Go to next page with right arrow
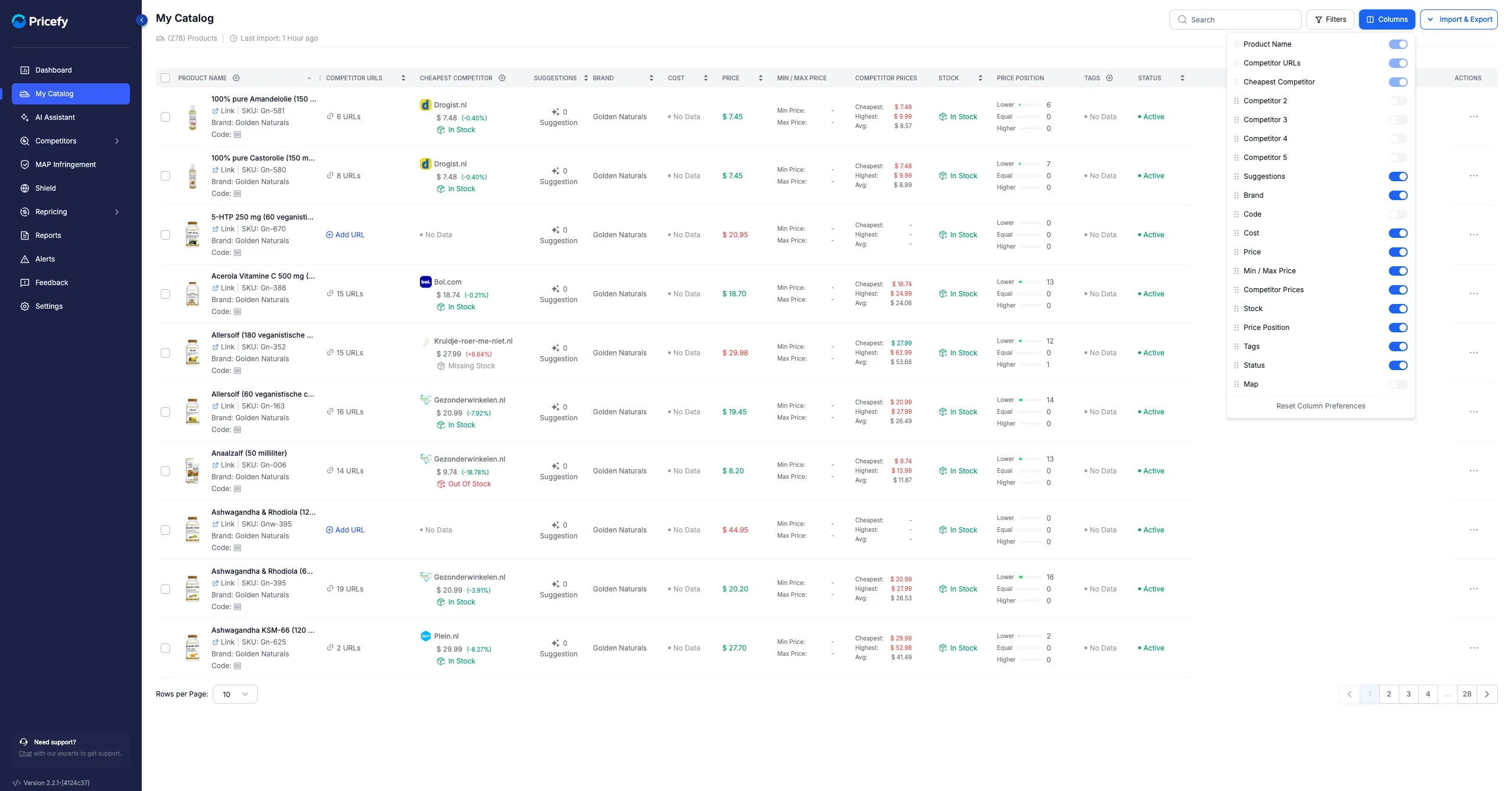Screen dimensions: 1512x791 [1487, 694]
